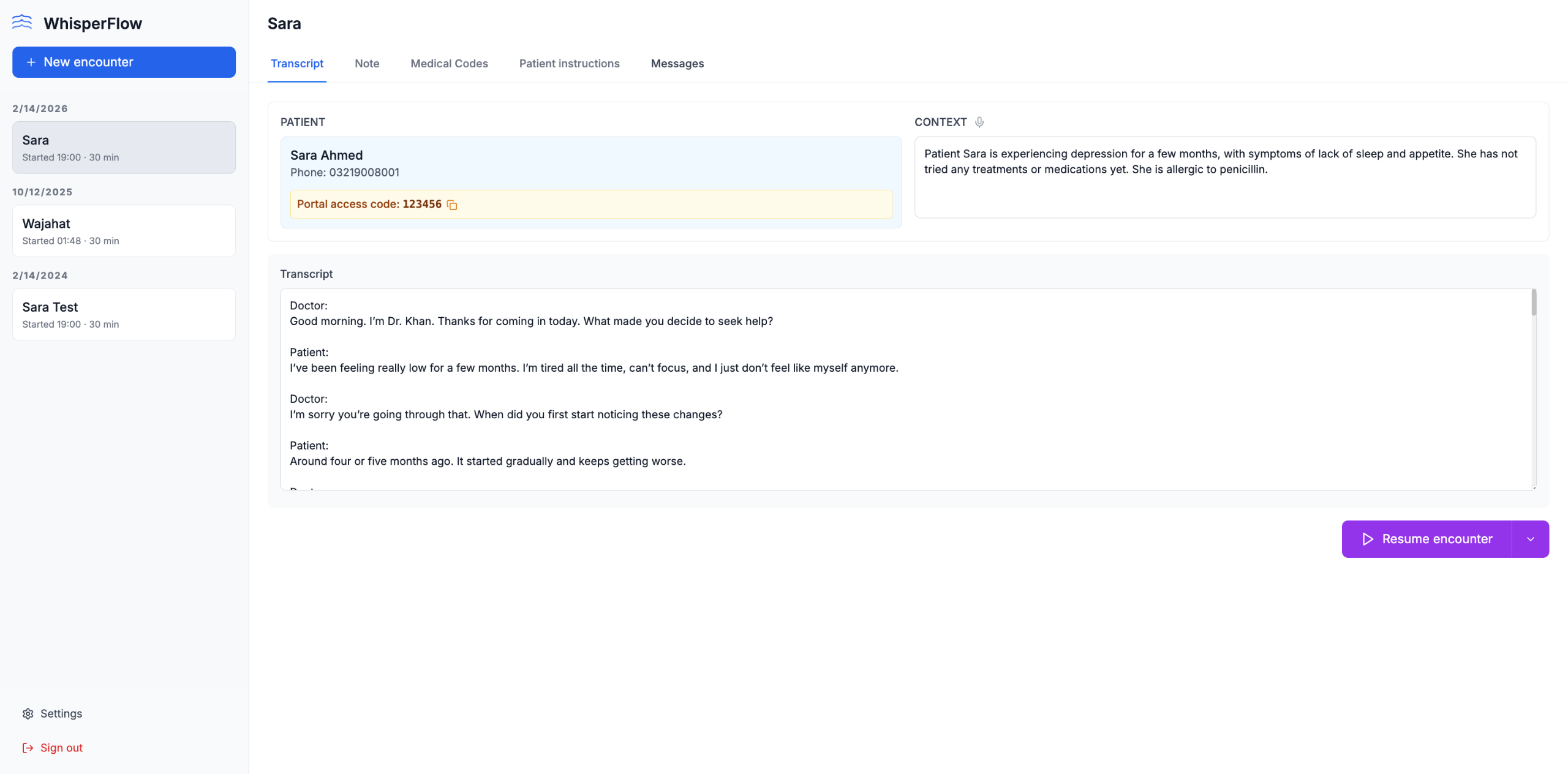Click the play icon on Resume encounter

[x=1367, y=539]
